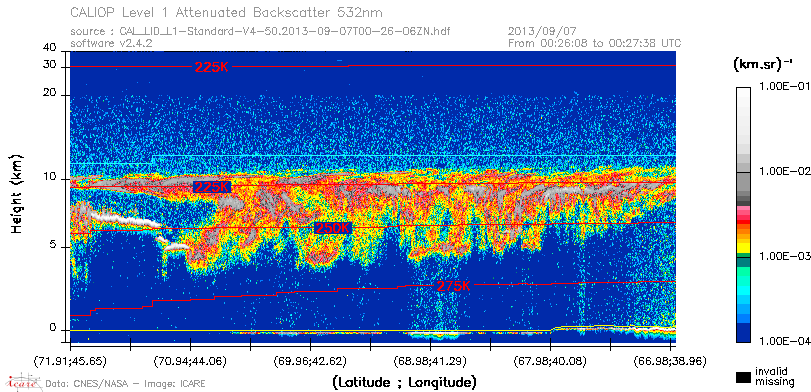Click the black 'invalid missing' legend swatch
The height and width of the screenshot is (392, 811).
743,378
